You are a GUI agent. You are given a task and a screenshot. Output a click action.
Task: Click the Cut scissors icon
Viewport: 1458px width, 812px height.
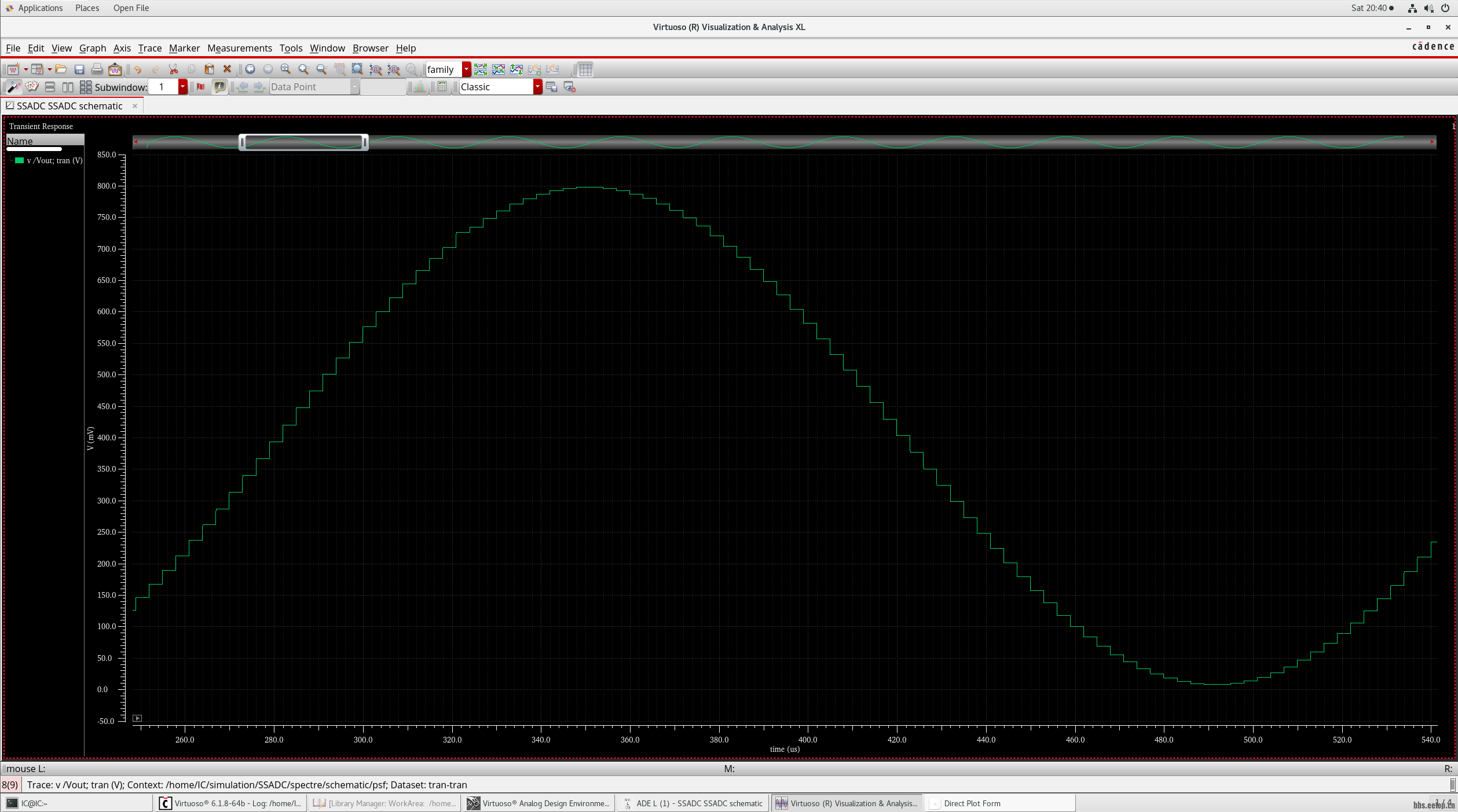173,69
